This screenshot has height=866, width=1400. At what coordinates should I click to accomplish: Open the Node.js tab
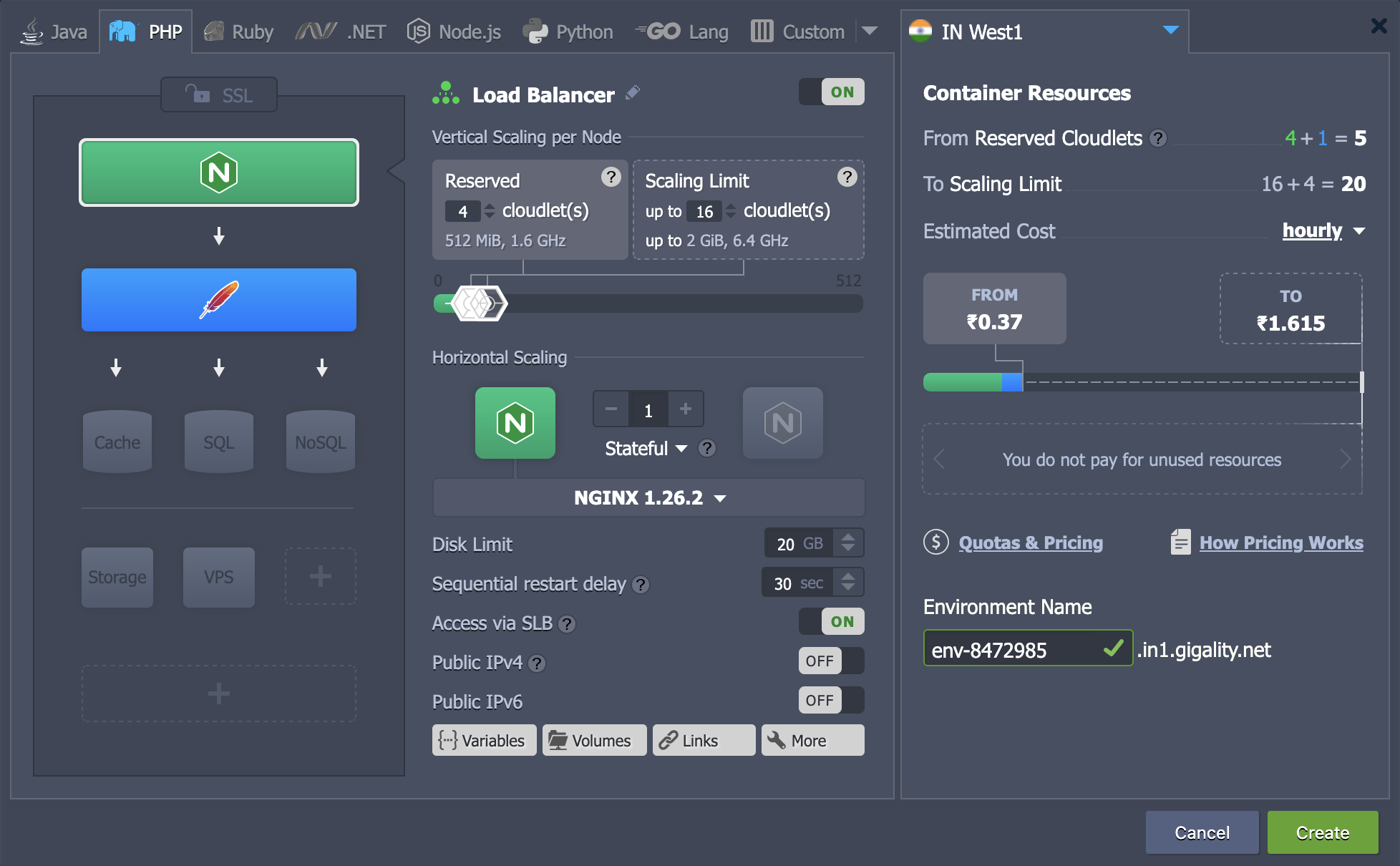coord(454,31)
